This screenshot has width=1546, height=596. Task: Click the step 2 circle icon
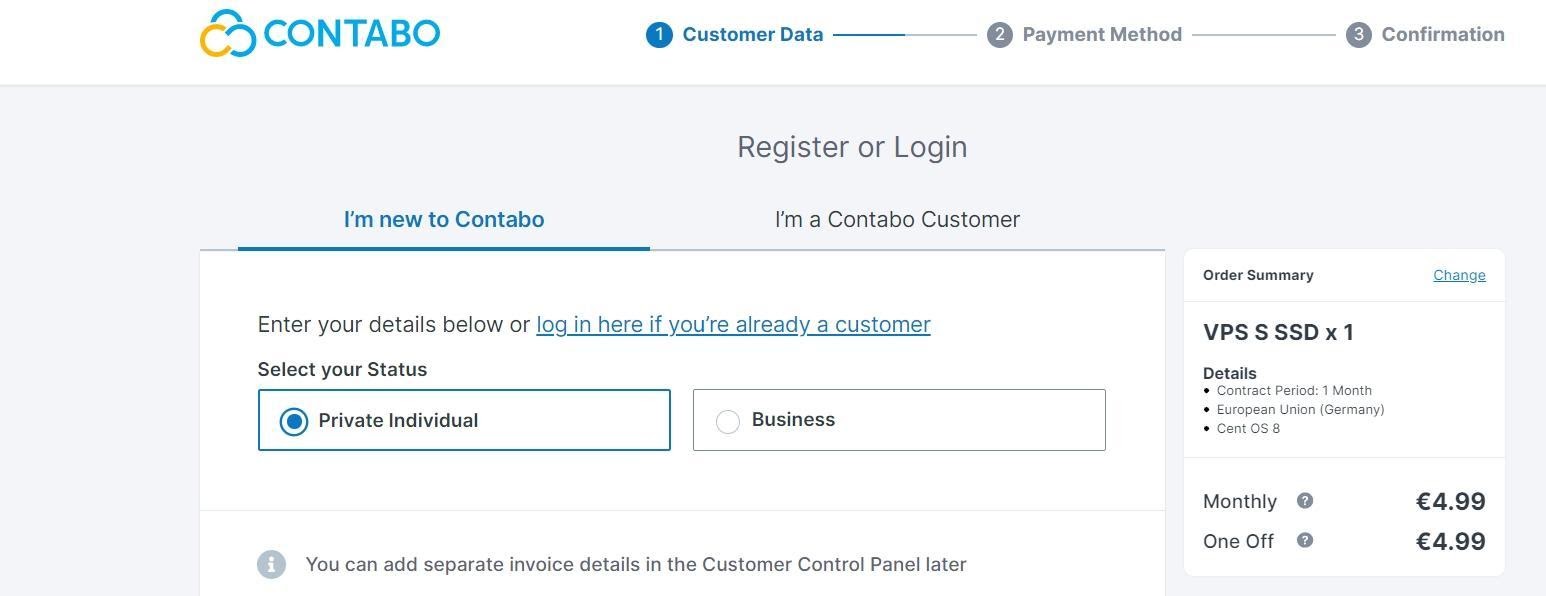tap(999, 35)
